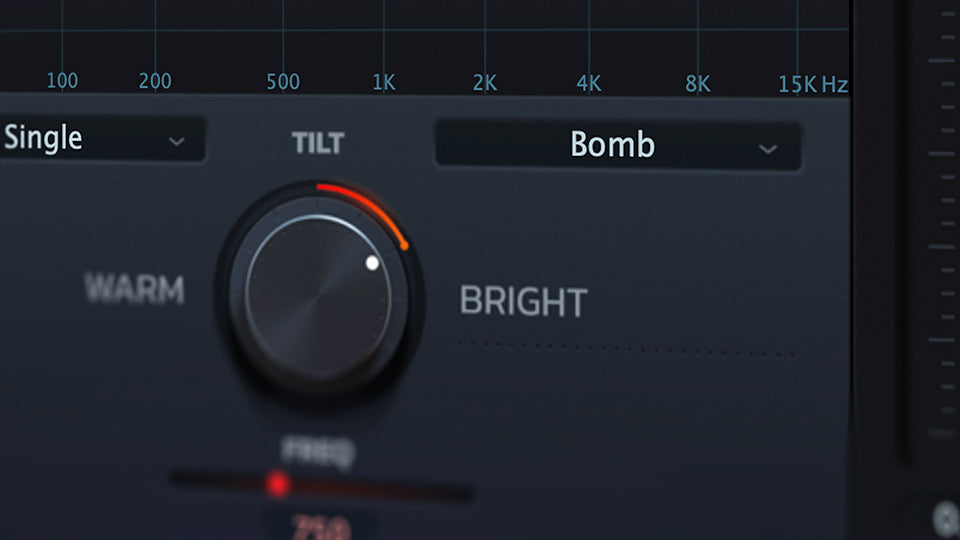Click the 4K marker on the frequency axis
Screen dimensions: 960x540
[589, 83]
